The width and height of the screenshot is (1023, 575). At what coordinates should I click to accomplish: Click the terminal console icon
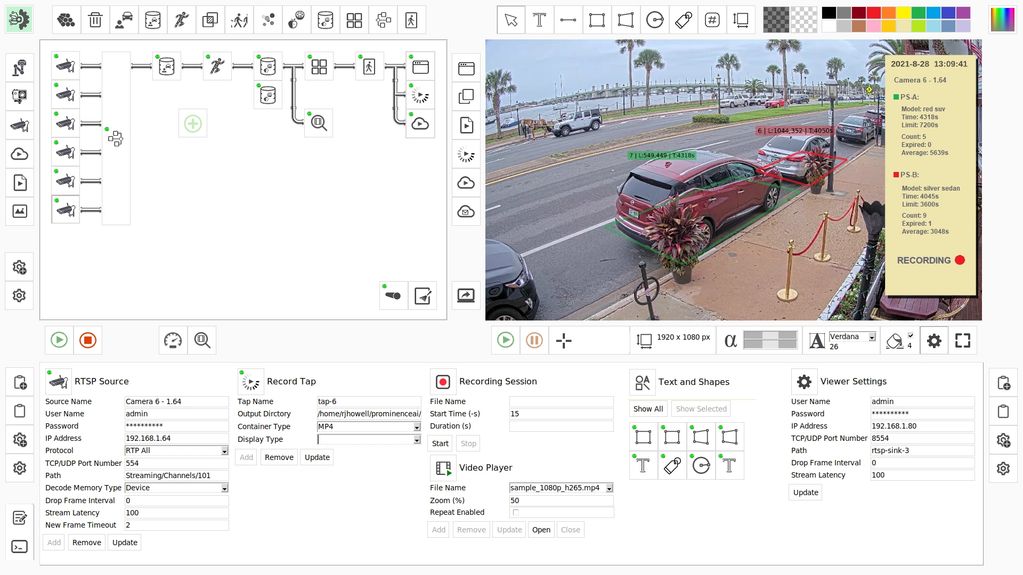[x=19, y=546]
